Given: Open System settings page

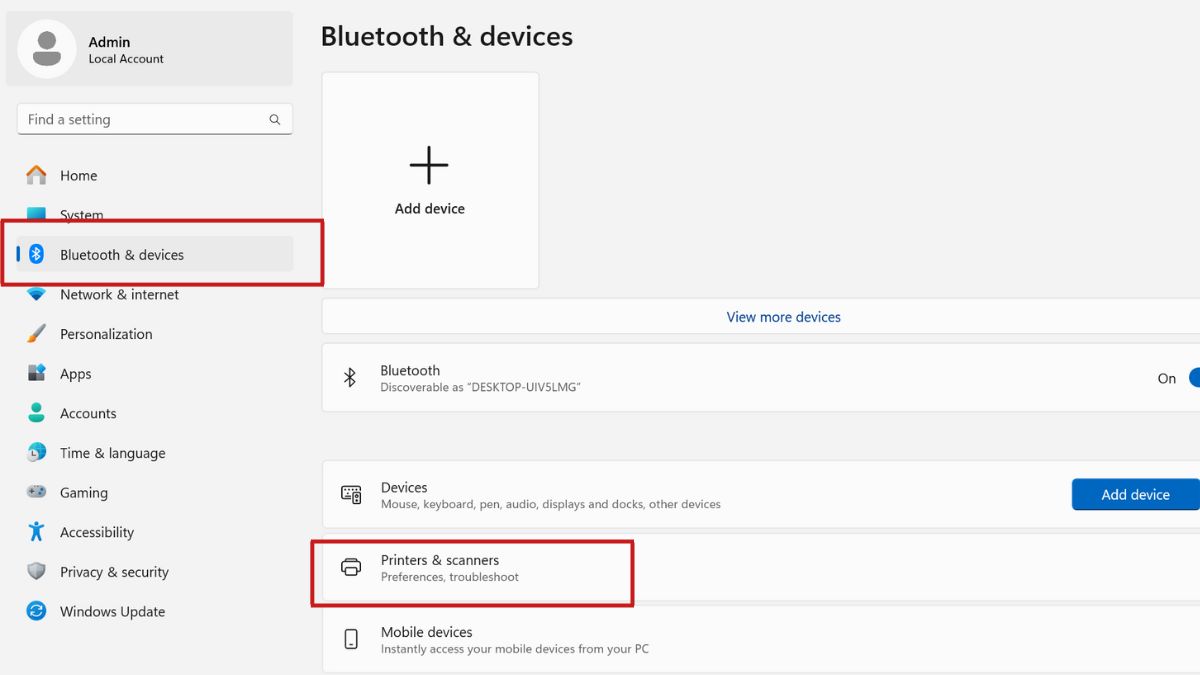Looking at the screenshot, I should coord(155,215).
